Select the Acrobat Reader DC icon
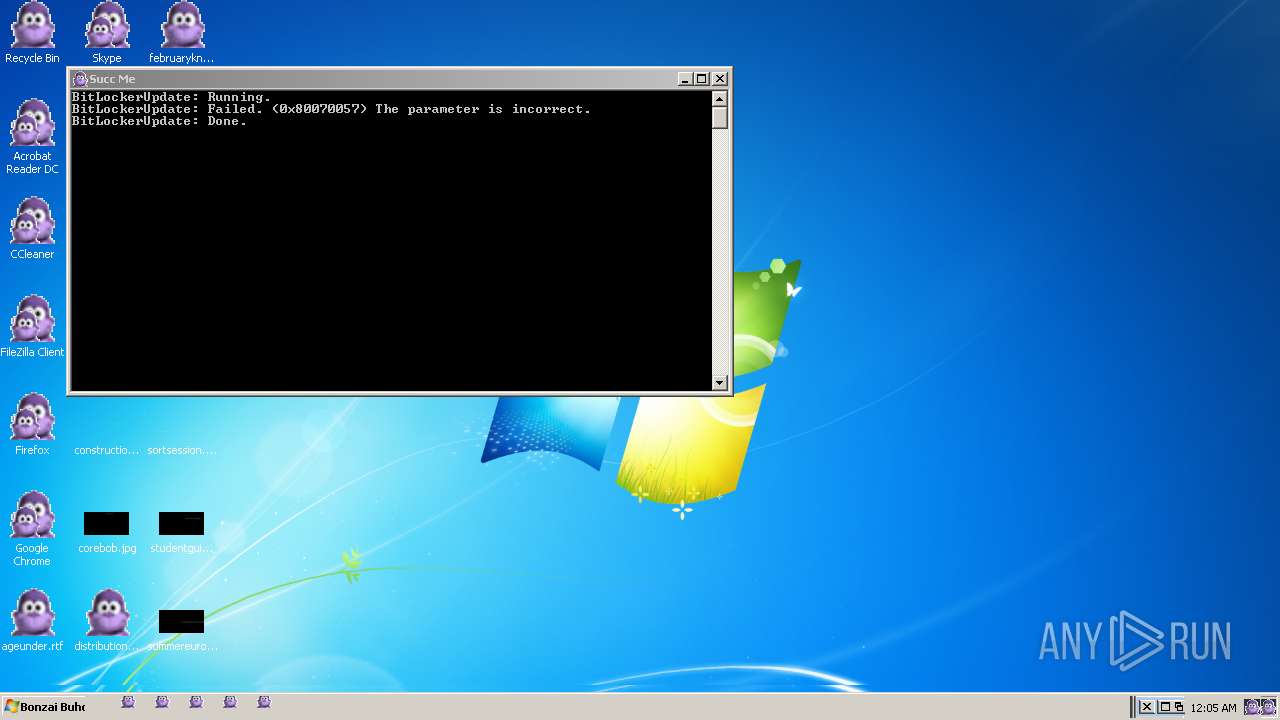The width and height of the screenshot is (1280, 720). click(x=32, y=136)
